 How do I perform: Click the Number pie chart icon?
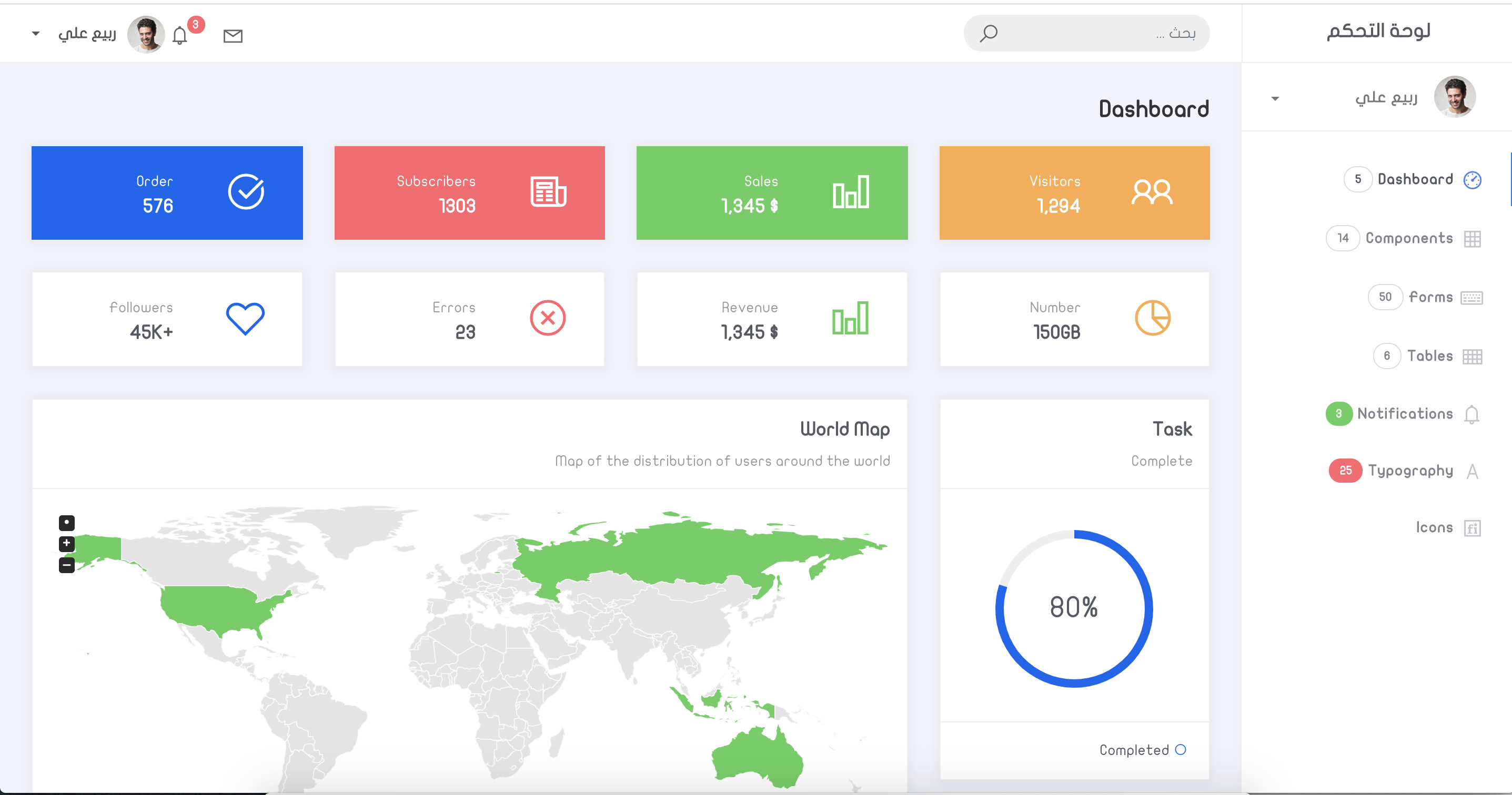click(1152, 319)
